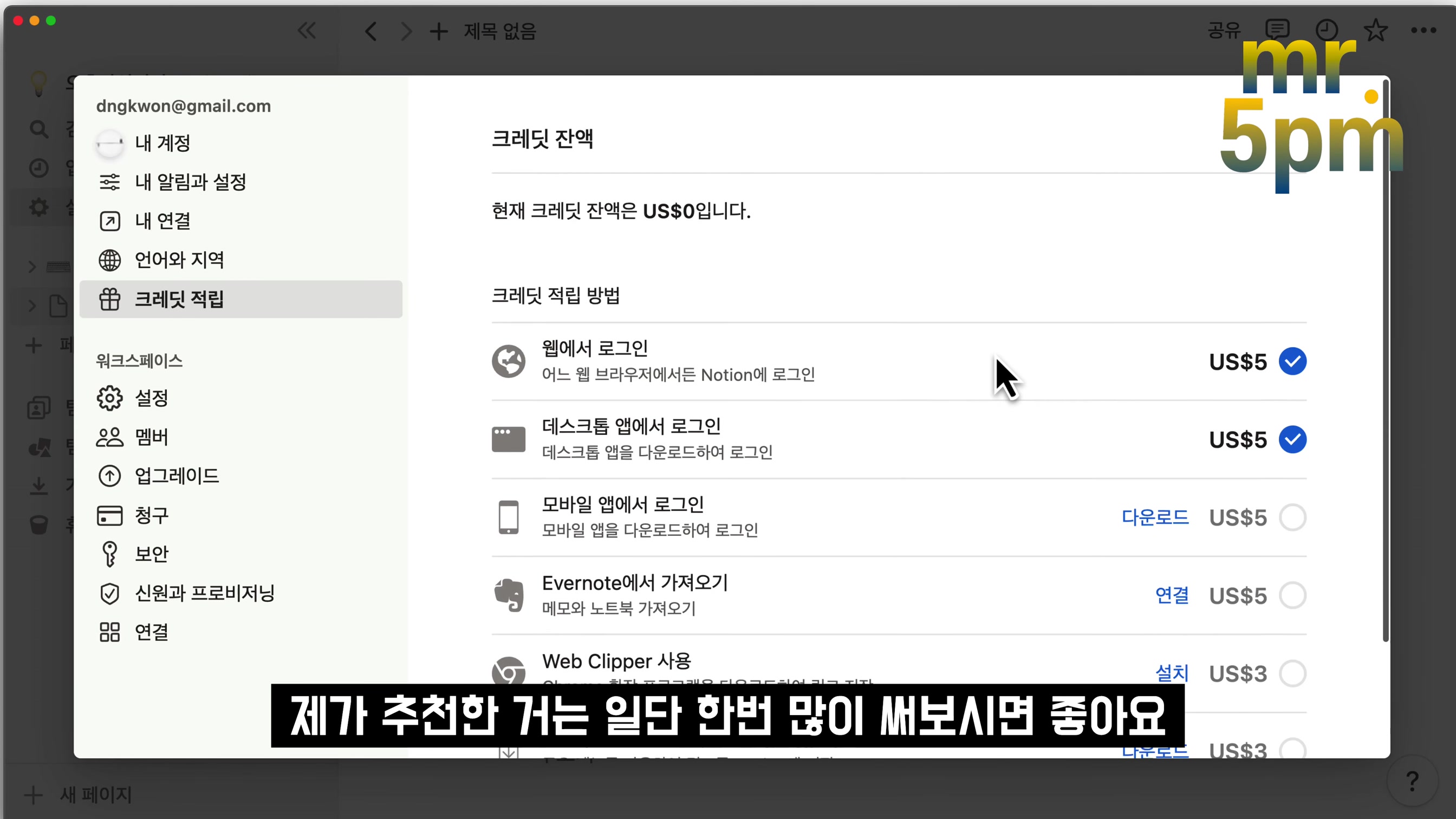Click the upgrade arrow icon next to 업그레이드

(109, 476)
